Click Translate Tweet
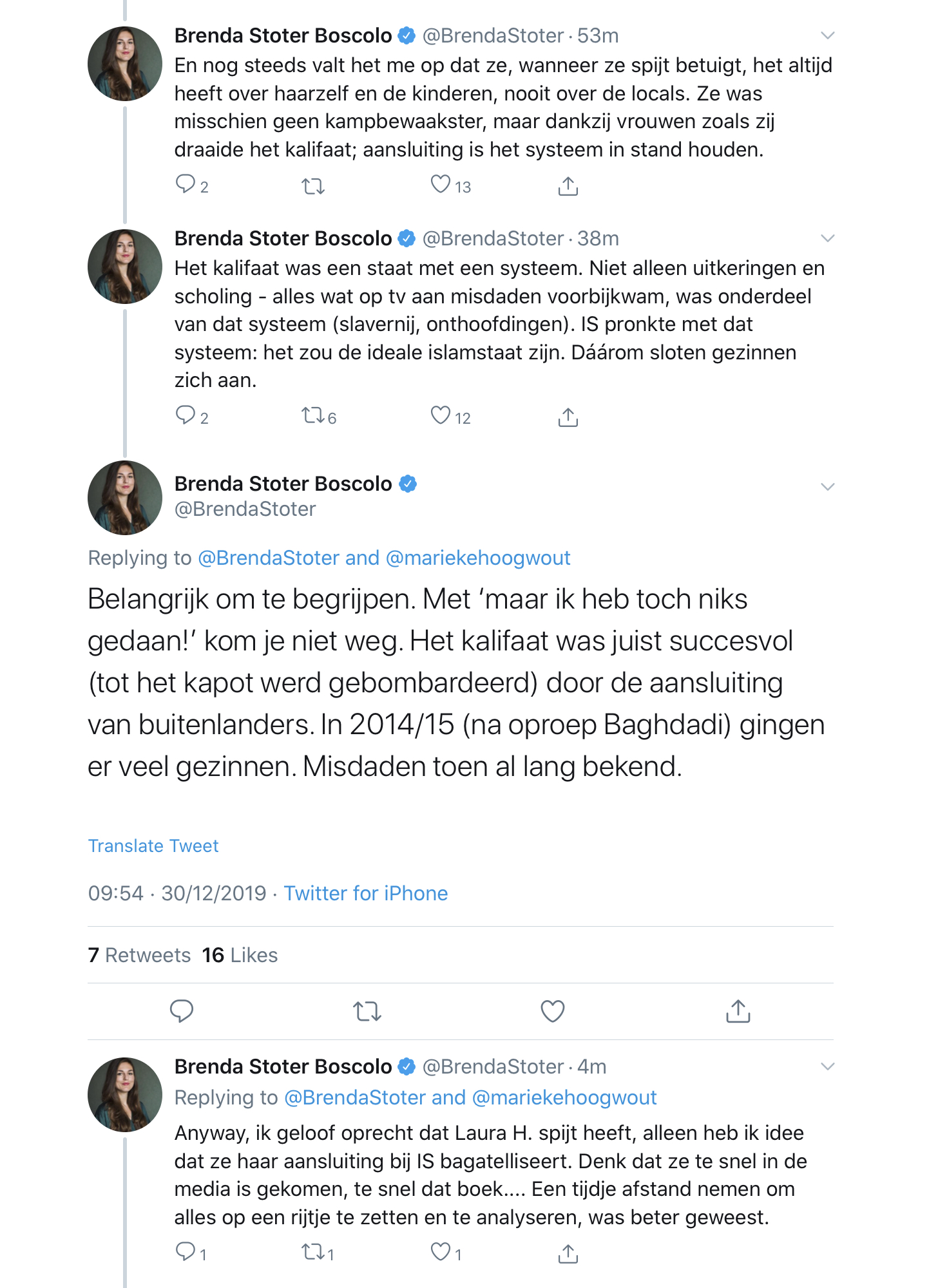The width and height of the screenshot is (938, 1288). [153, 845]
